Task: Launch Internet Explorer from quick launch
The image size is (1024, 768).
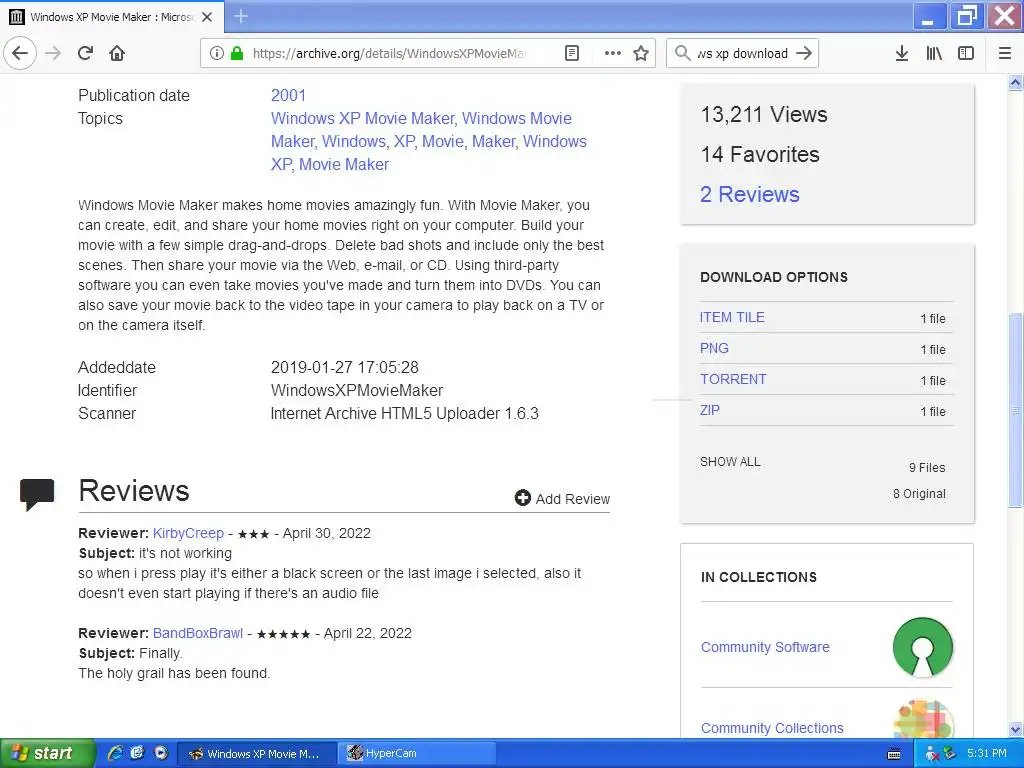Action: (115, 753)
